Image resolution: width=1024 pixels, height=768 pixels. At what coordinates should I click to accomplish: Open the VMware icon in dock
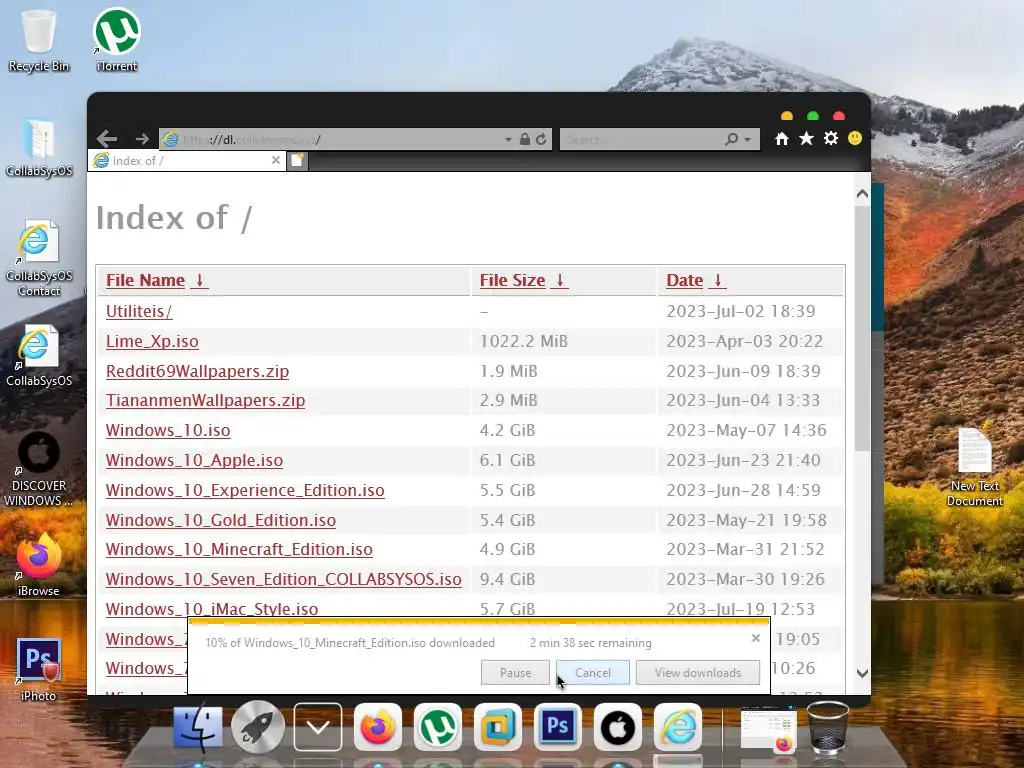[498, 727]
